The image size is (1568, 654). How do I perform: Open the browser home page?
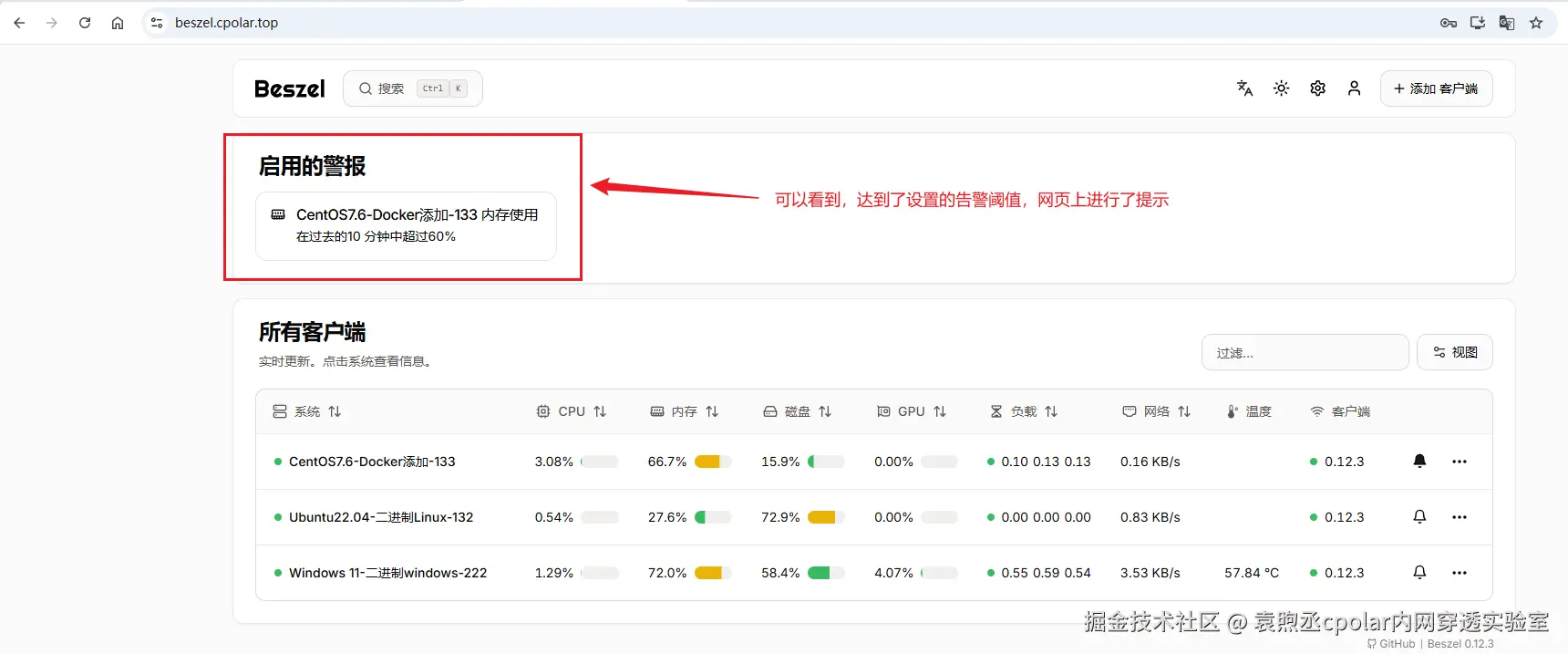pyautogui.click(x=118, y=23)
